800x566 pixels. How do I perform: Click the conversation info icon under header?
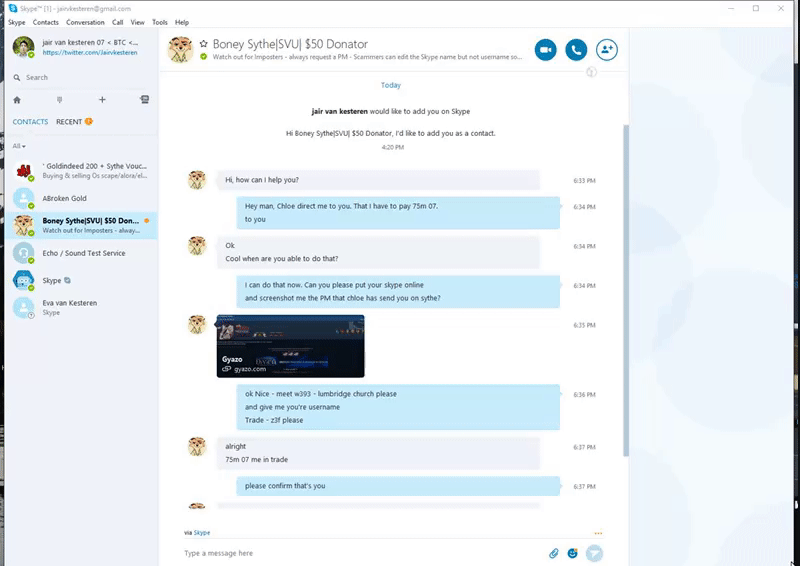pyautogui.click(x=591, y=72)
